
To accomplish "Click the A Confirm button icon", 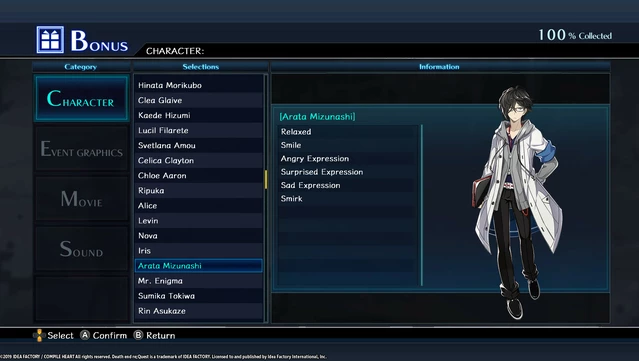I will (x=85, y=335).
